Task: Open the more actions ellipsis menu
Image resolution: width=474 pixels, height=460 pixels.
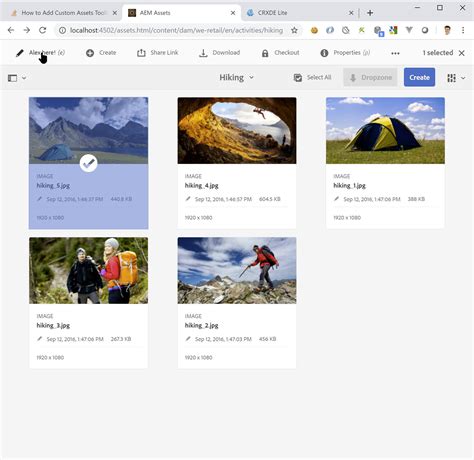Action: [x=395, y=53]
